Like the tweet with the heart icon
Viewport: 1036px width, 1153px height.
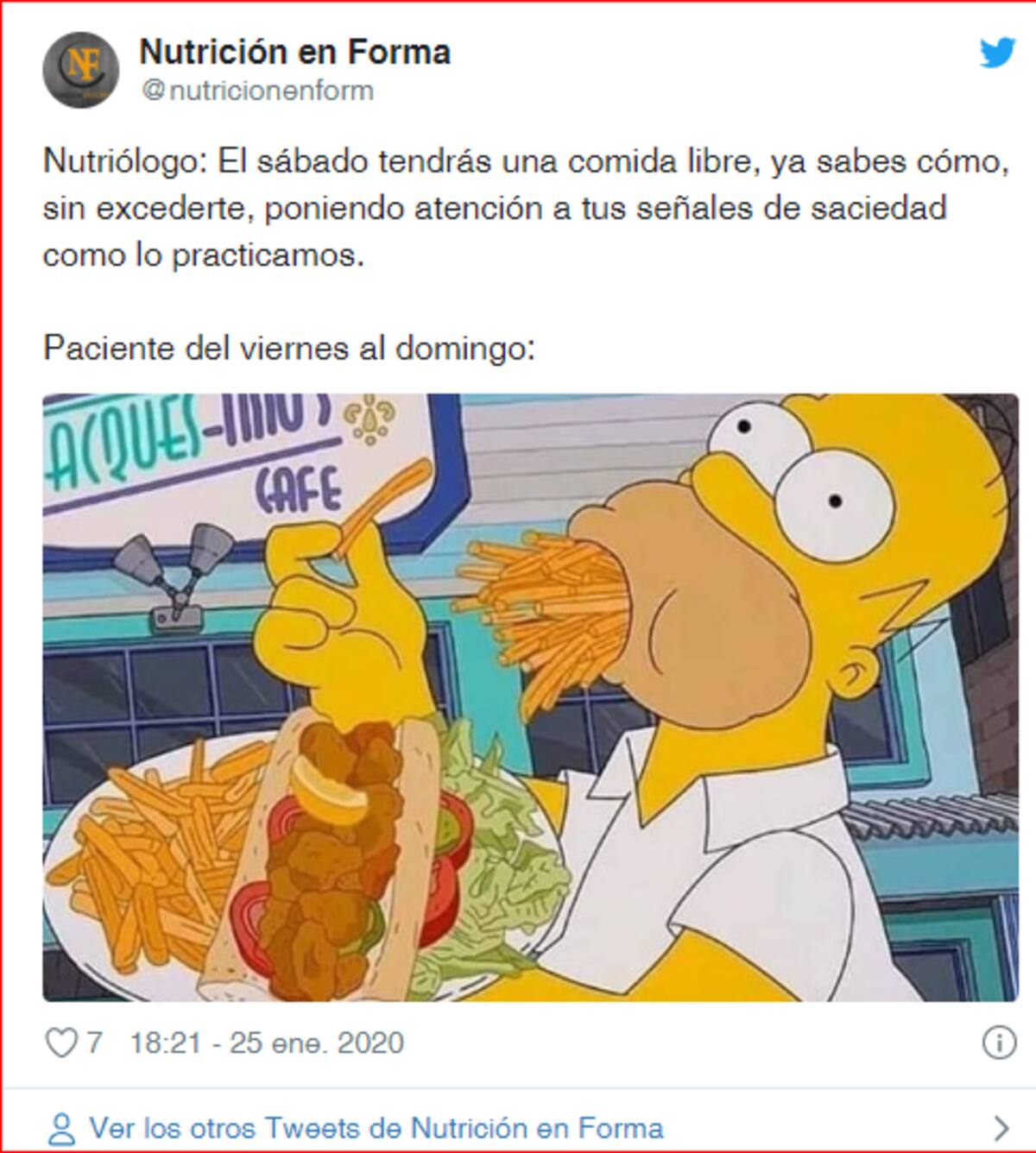pos(61,1043)
